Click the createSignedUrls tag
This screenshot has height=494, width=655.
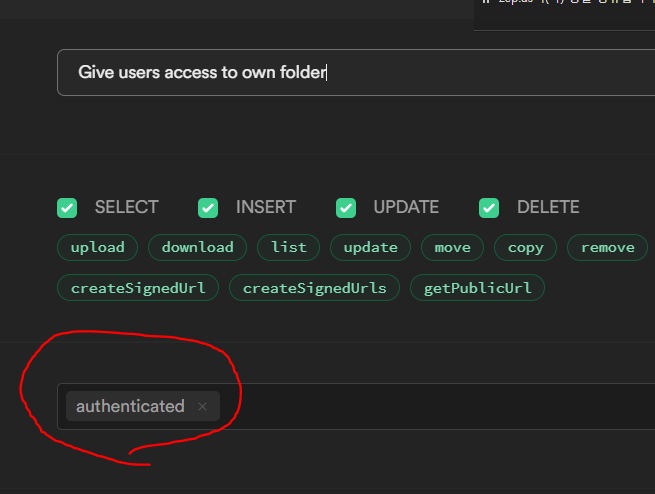click(x=315, y=288)
